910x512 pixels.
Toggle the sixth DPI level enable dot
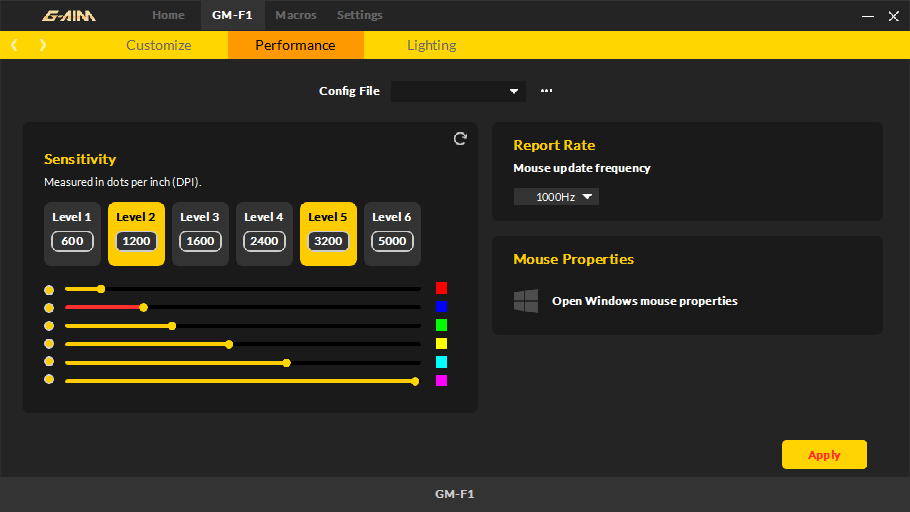(x=49, y=379)
